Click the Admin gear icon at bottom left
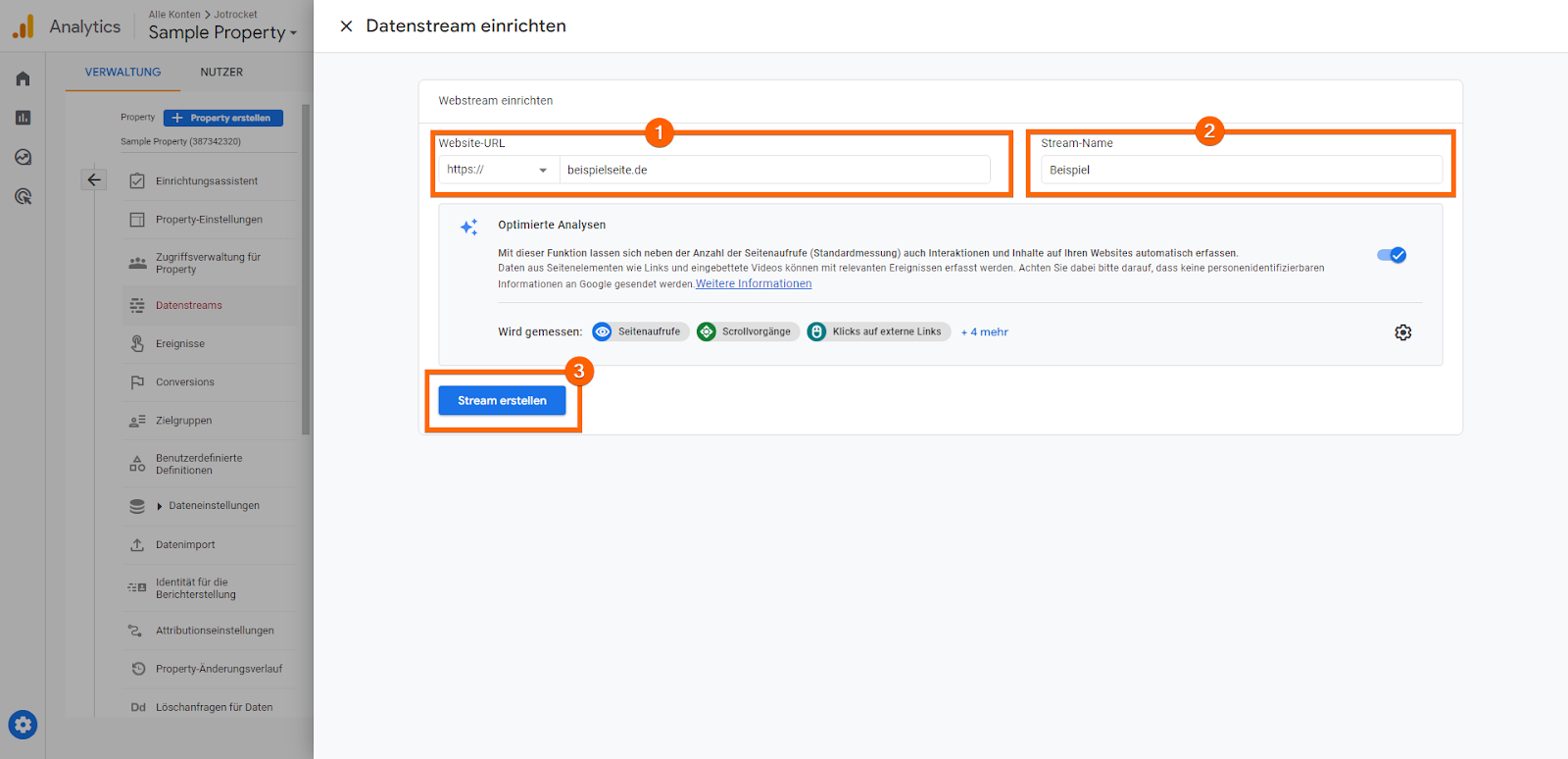The image size is (1568, 759). [24, 725]
